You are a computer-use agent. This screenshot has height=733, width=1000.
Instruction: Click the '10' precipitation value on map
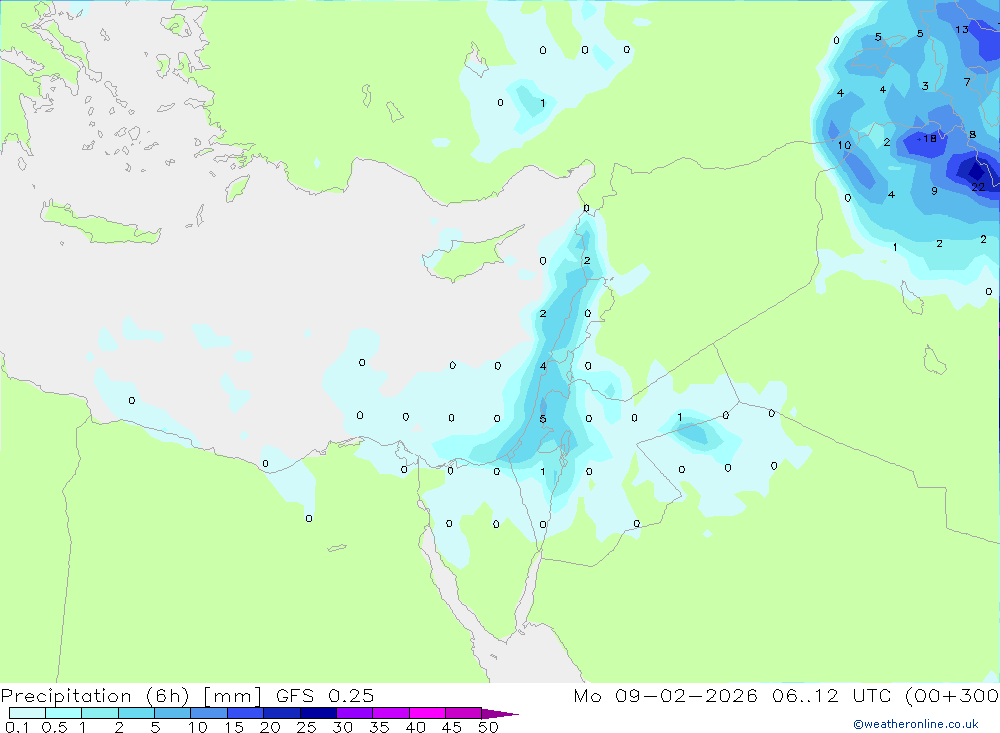point(844,145)
